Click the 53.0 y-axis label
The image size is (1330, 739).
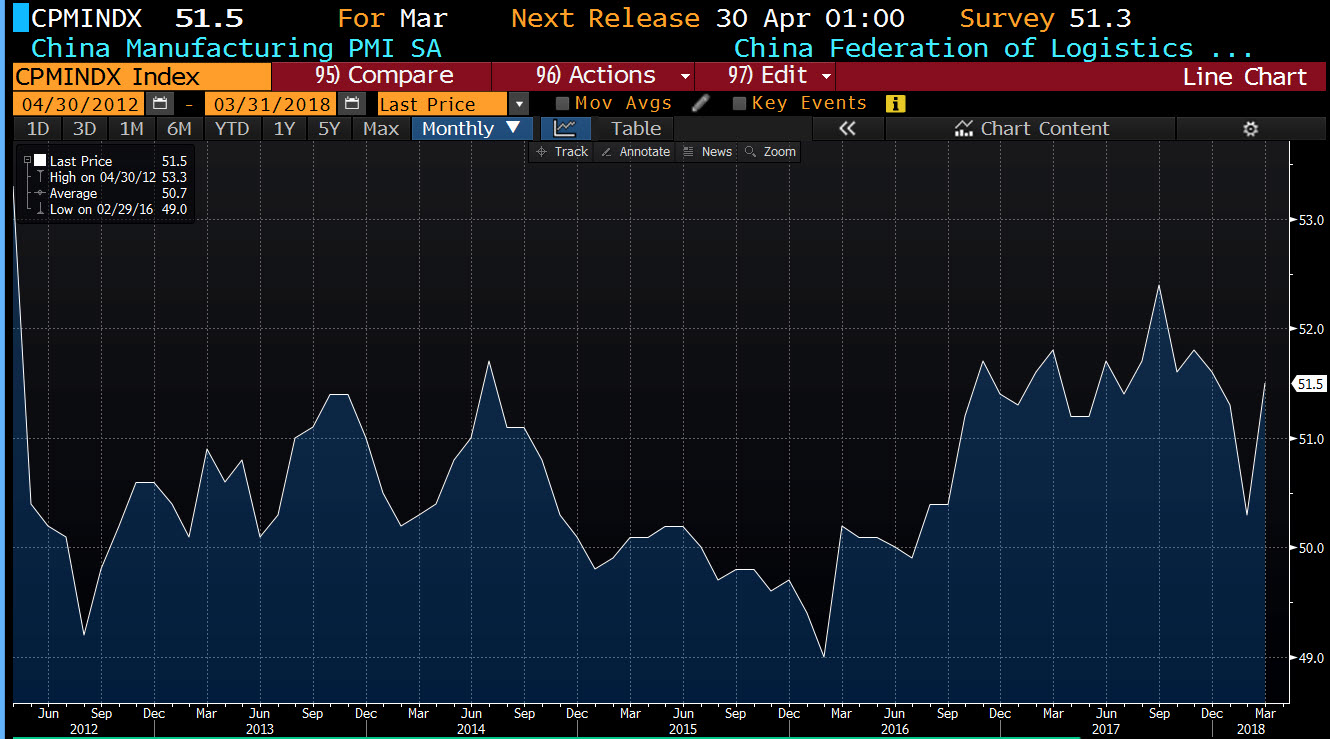1312,219
